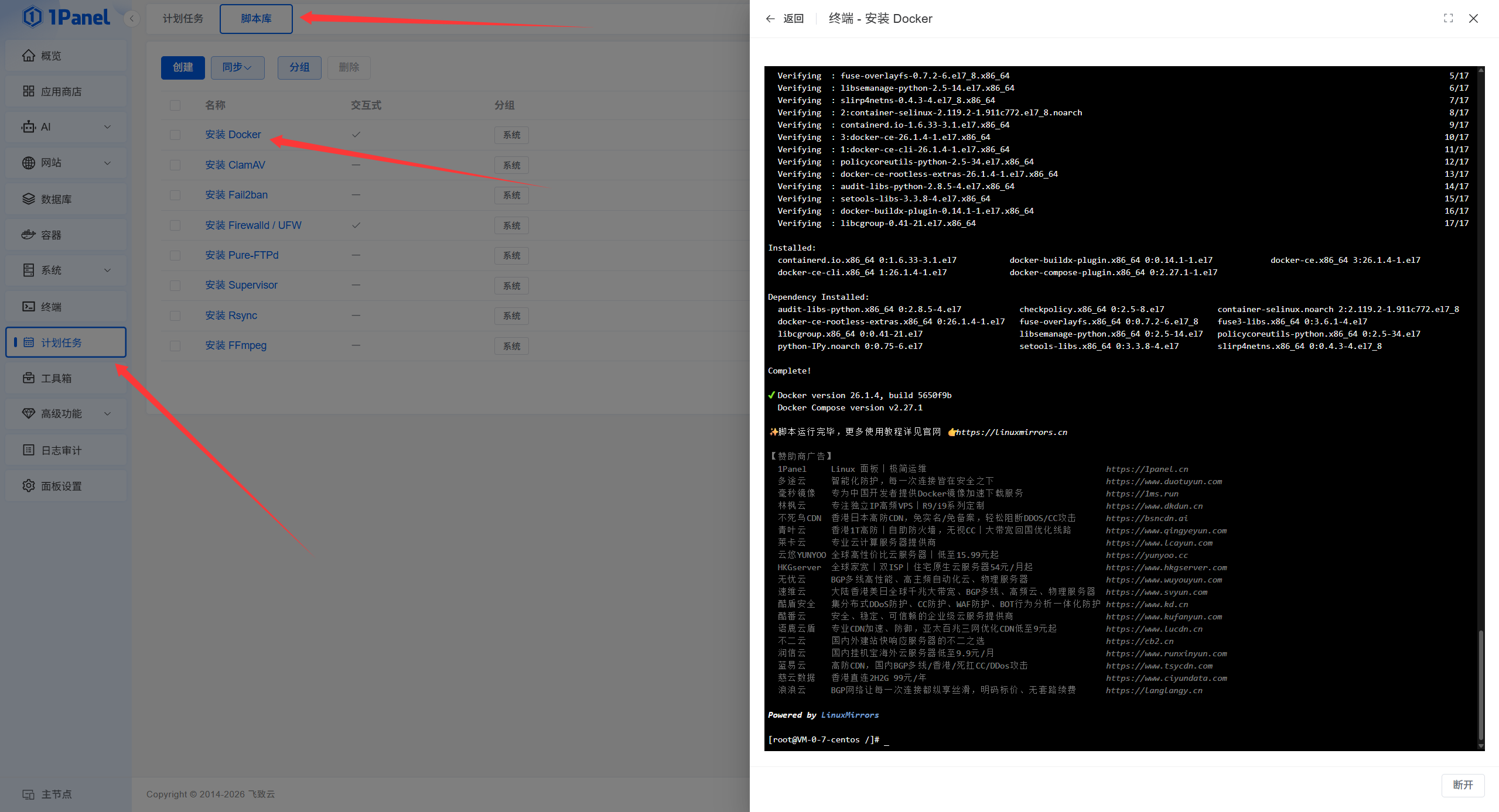This screenshot has width=1499, height=812.
Task: Check the box for 安装 Docker row
Action: pyautogui.click(x=175, y=135)
